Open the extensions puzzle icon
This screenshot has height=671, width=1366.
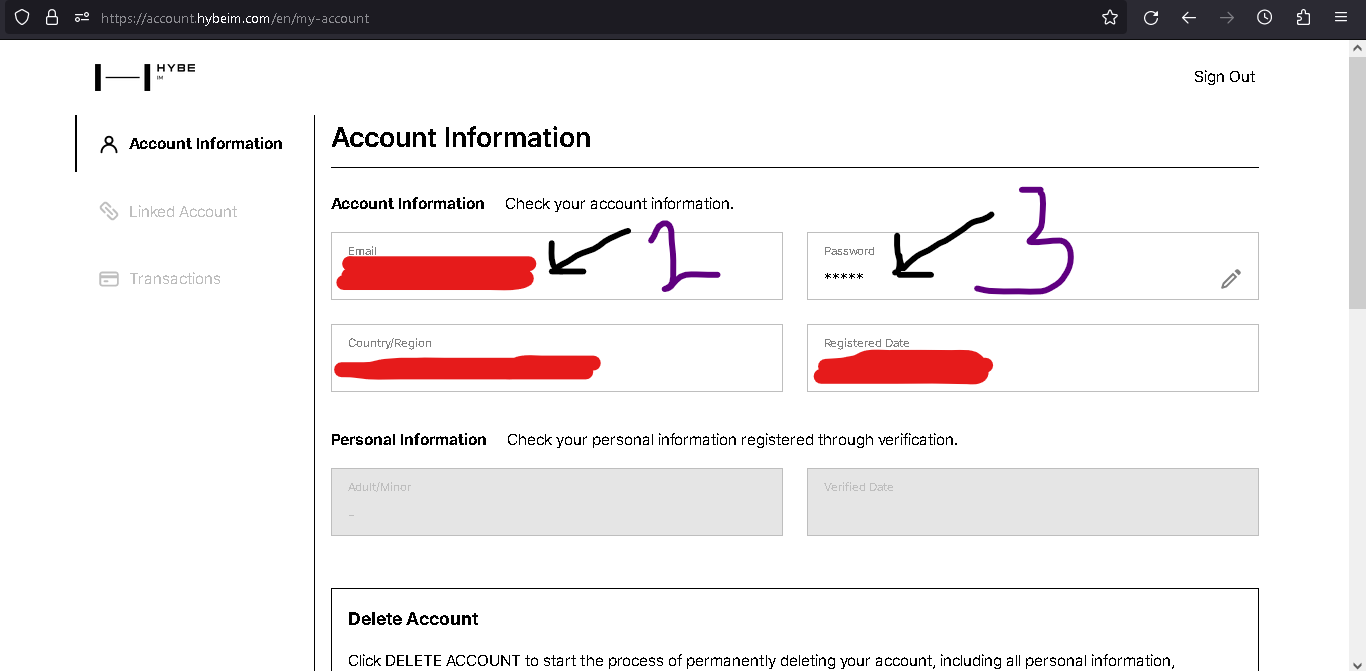pos(1303,17)
